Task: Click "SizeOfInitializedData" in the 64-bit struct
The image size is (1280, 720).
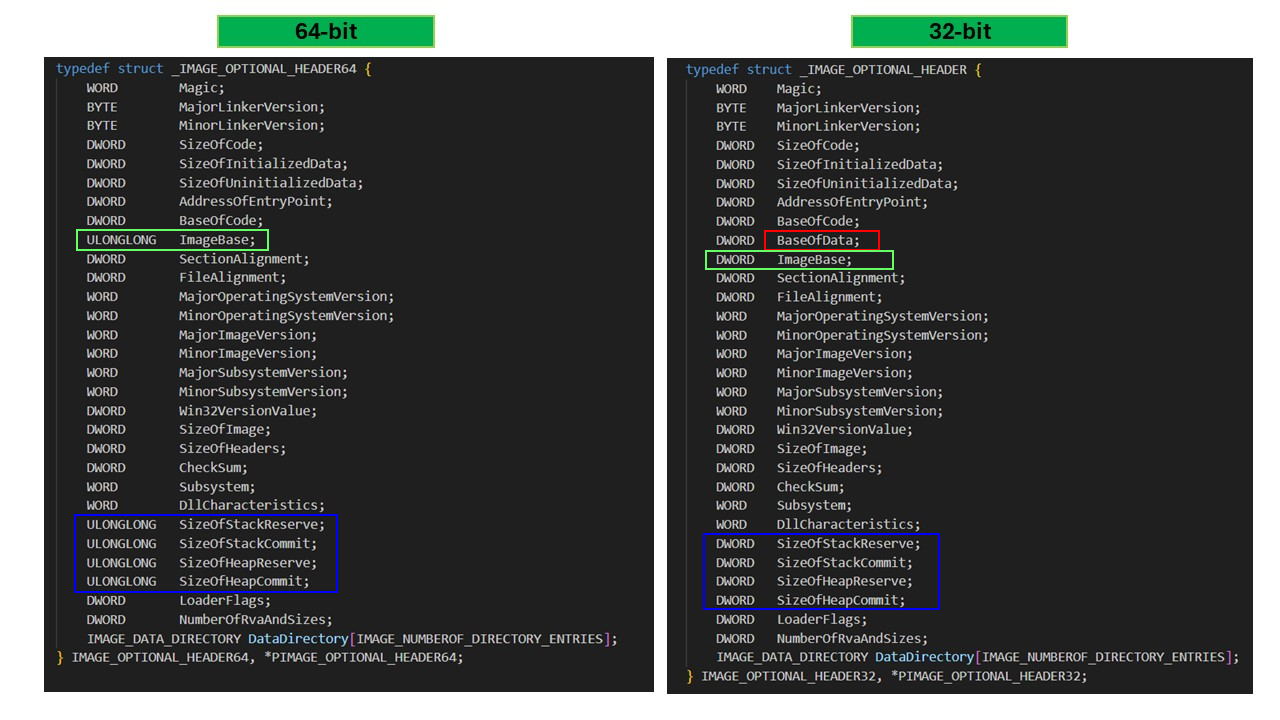Action: (x=260, y=164)
